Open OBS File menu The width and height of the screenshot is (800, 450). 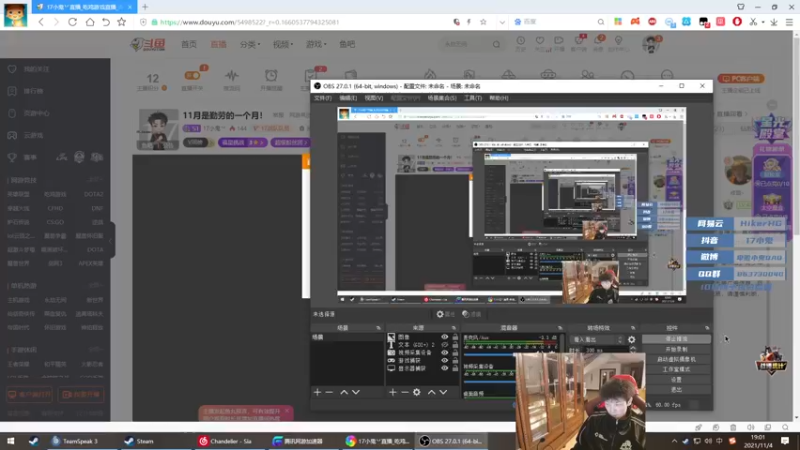pyautogui.click(x=322, y=98)
